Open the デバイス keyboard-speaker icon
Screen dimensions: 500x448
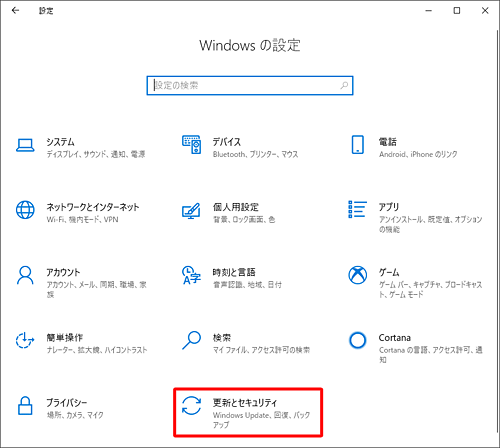click(x=191, y=144)
